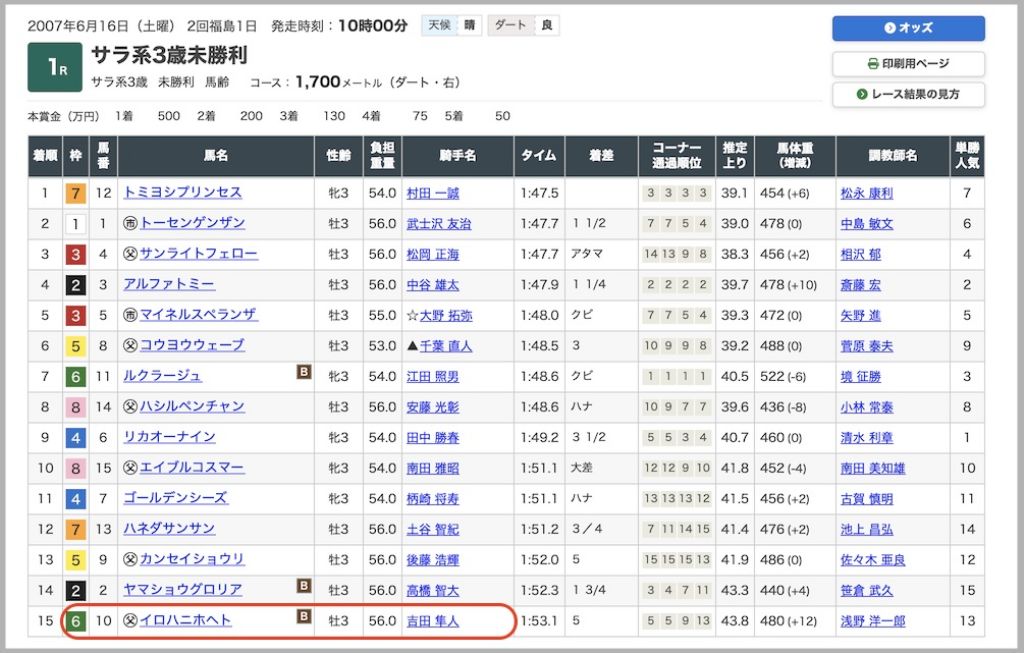Screen dimensions: 1024x653
Task: Open trainer 南田 美知雄
Action: 873,468
